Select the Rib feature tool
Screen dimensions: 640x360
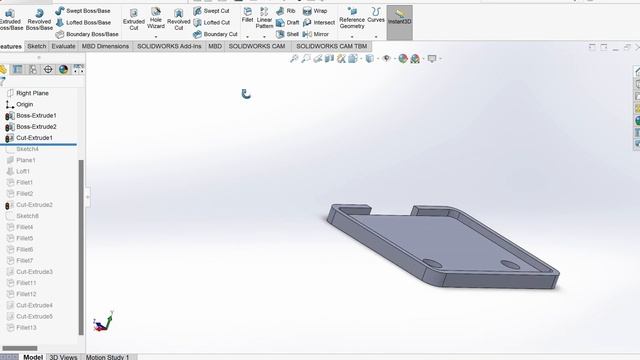pos(286,11)
